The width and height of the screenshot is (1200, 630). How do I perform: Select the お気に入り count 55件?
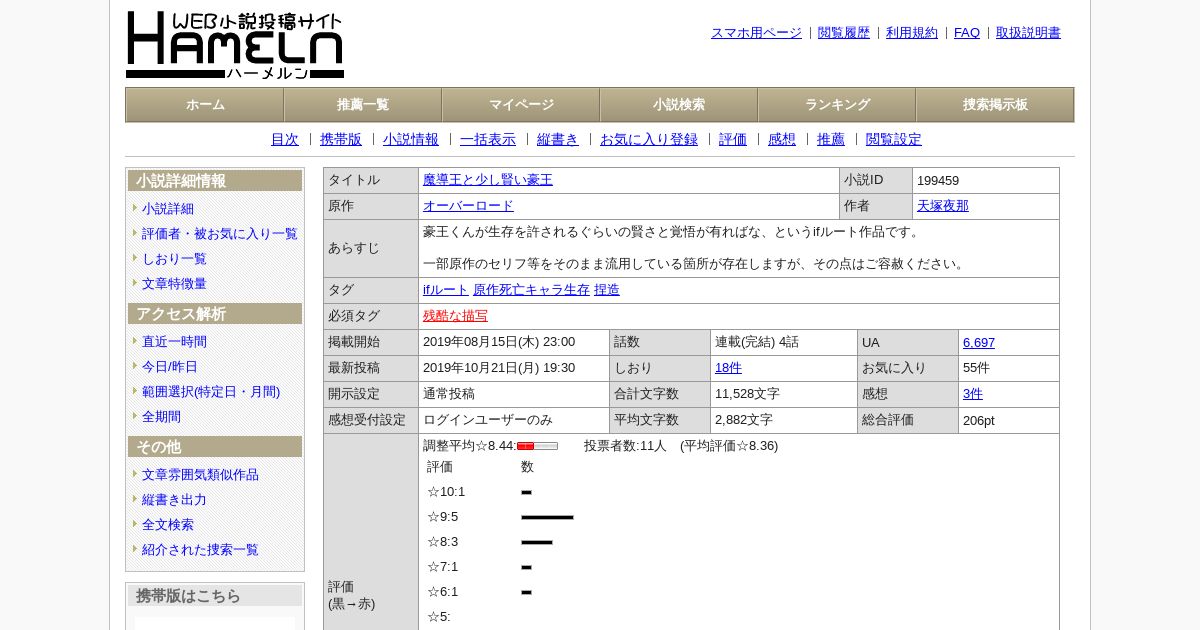coord(976,368)
